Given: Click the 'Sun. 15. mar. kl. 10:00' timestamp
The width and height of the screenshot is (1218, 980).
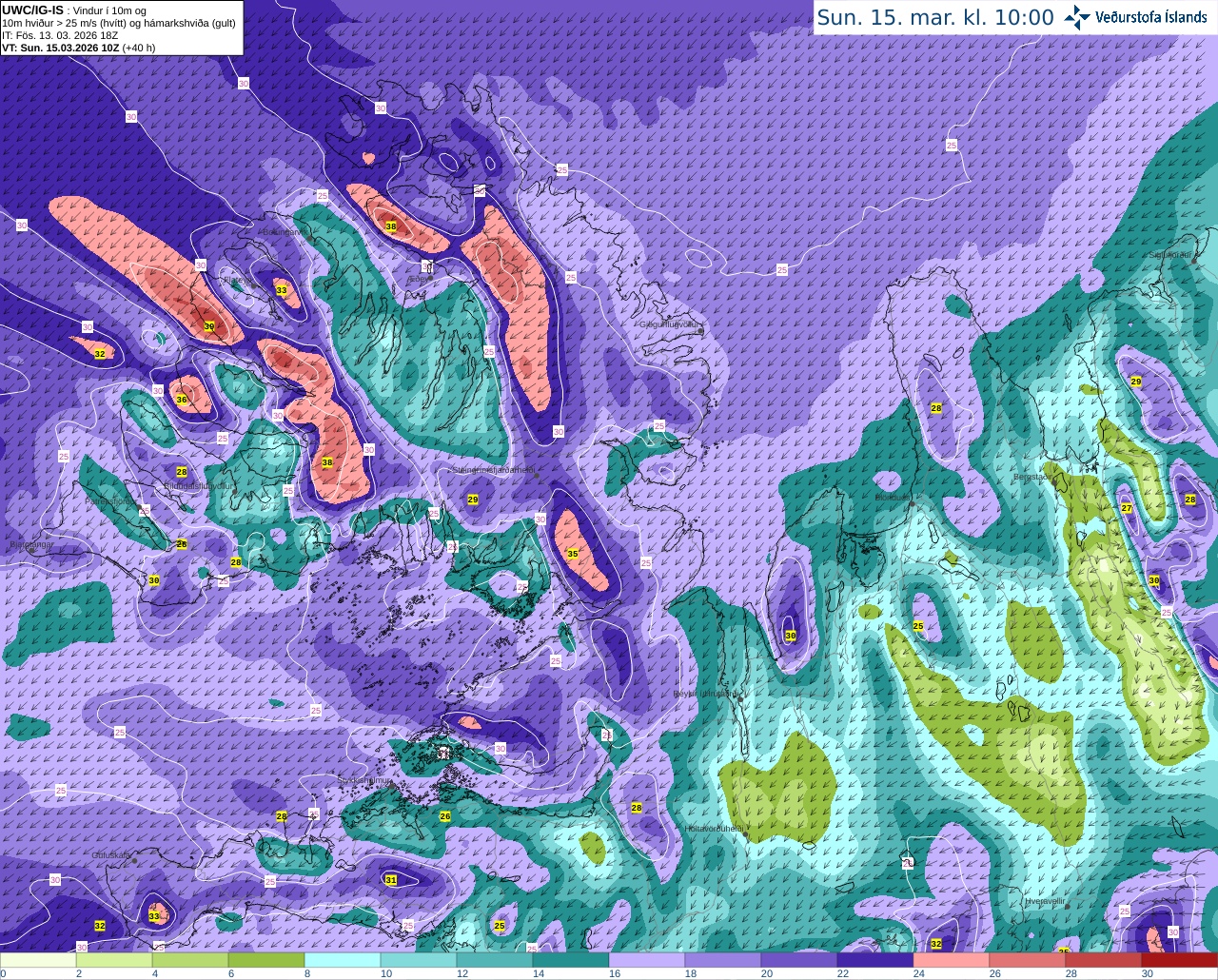Looking at the screenshot, I should 935,17.
